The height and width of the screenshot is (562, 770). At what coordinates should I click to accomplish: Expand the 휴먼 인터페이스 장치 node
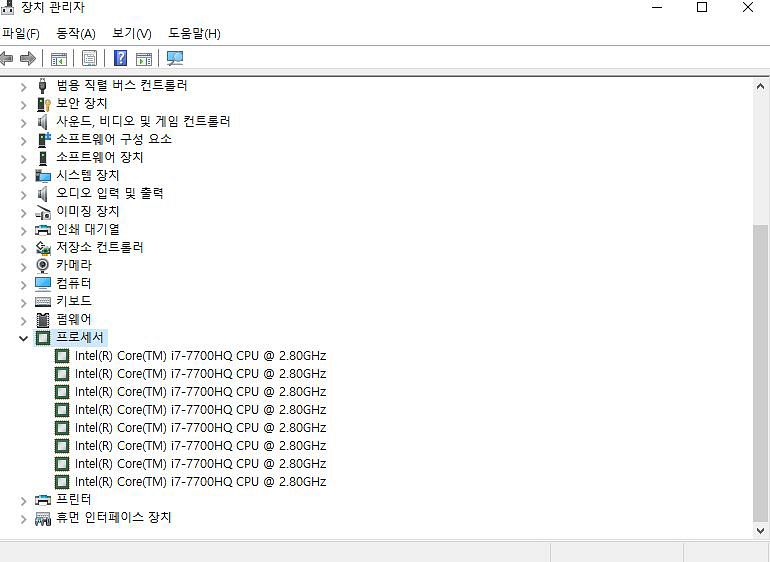[x=23, y=519]
